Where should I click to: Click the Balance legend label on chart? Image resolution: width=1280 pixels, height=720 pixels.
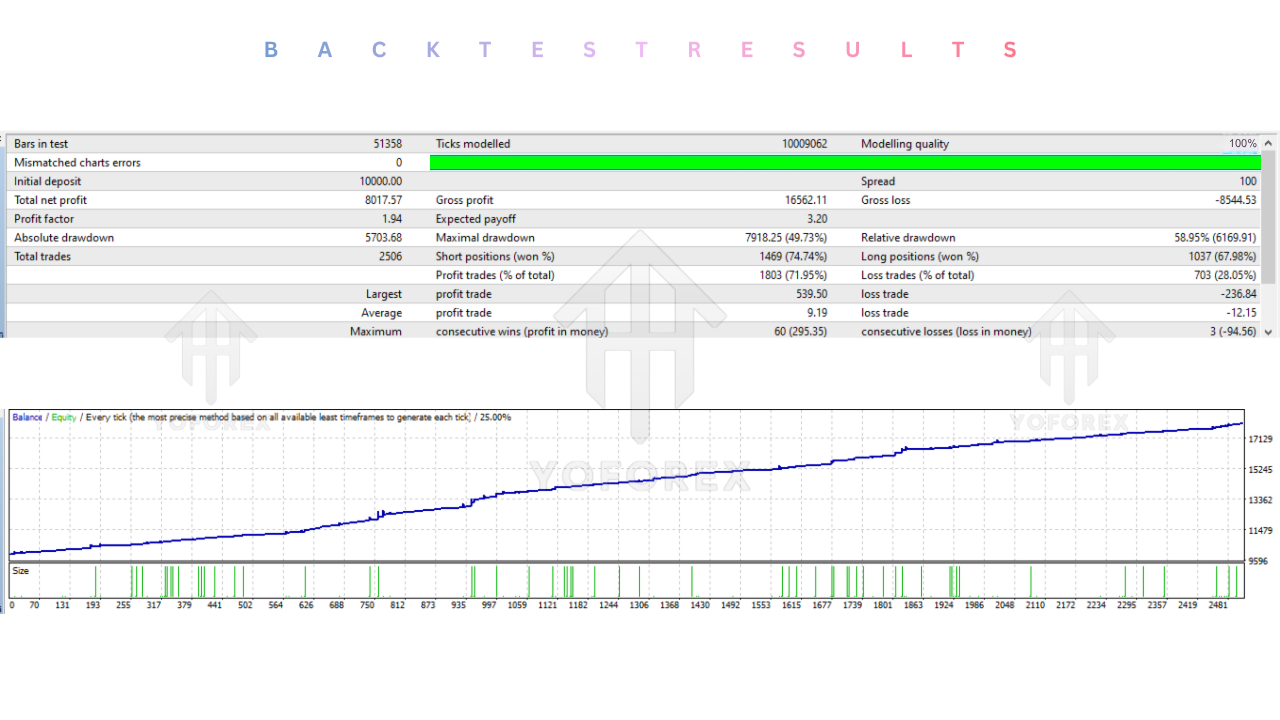click(x=27, y=417)
